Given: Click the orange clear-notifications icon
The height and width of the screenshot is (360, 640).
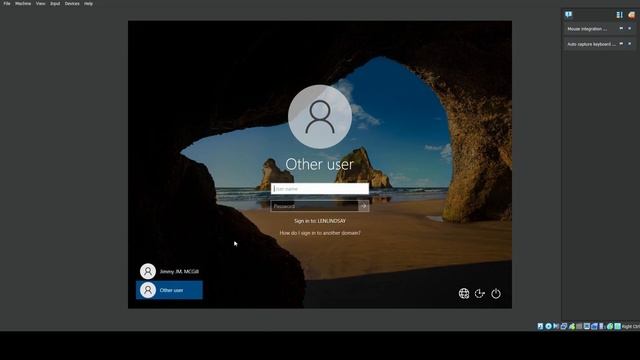Looking at the screenshot, I should pyautogui.click(x=631, y=15).
